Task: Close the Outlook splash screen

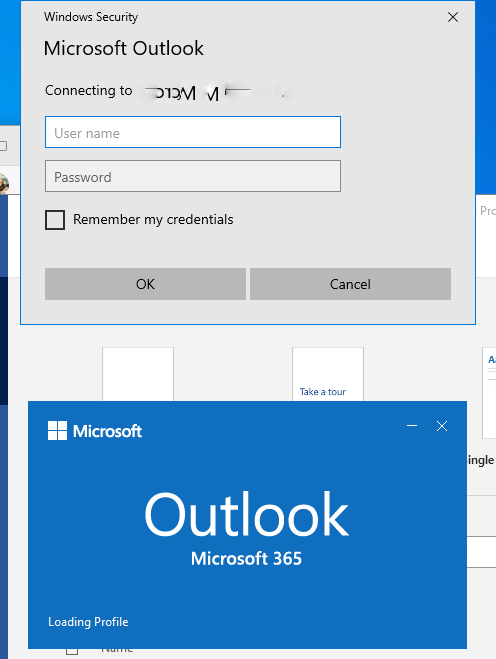Action: 442,426
